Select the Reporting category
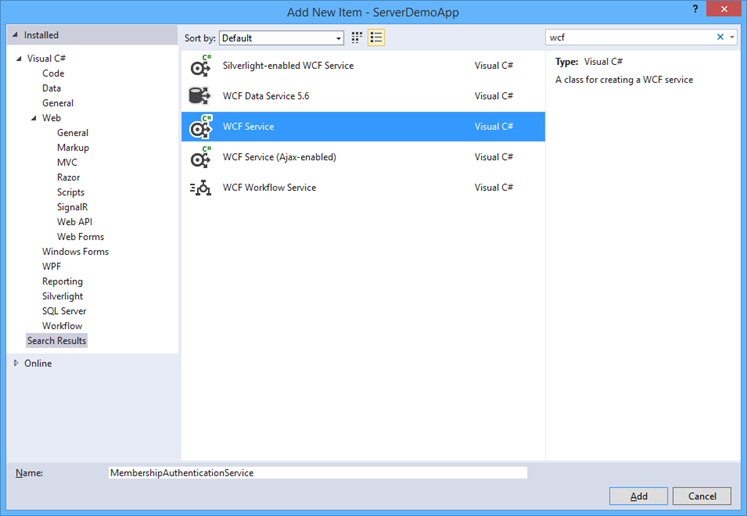The image size is (747, 516). [x=62, y=281]
